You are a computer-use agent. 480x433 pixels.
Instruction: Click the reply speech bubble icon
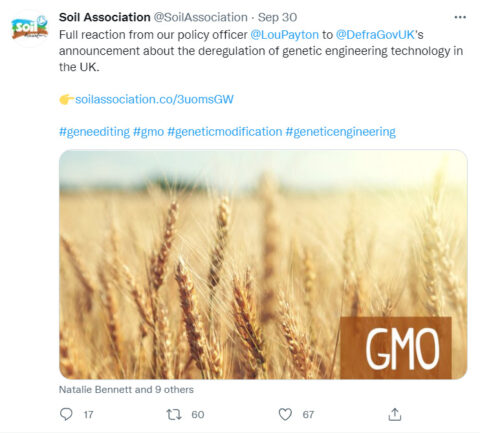(x=66, y=414)
